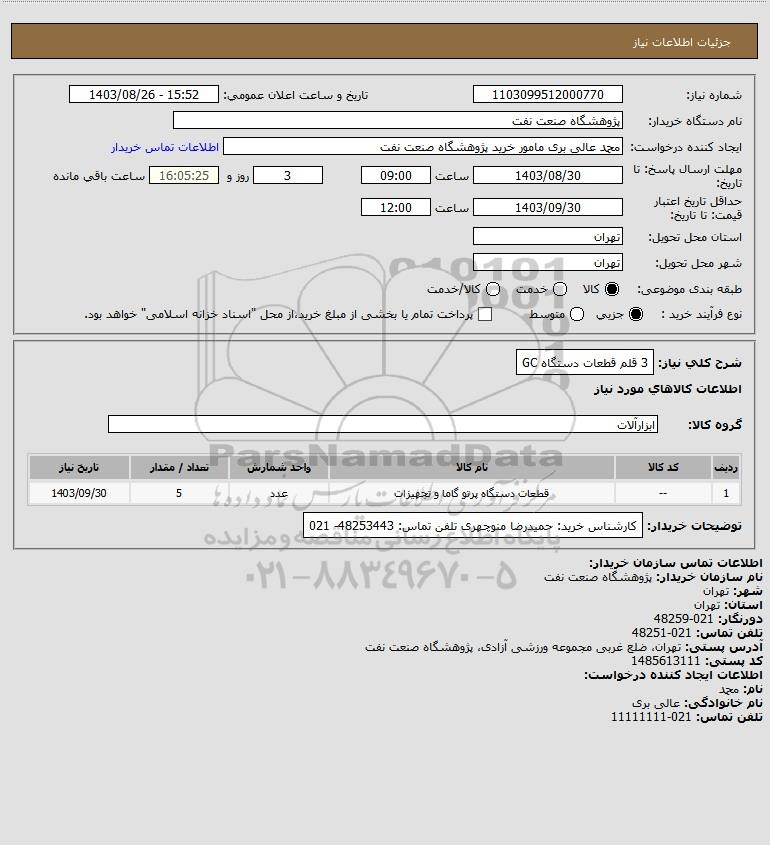
Task: Select the خدمت radio button
Action: click(x=560, y=289)
